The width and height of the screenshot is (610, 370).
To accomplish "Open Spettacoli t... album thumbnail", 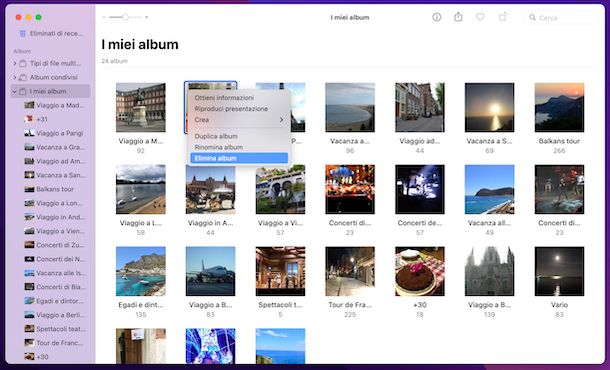I will tap(280, 271).
